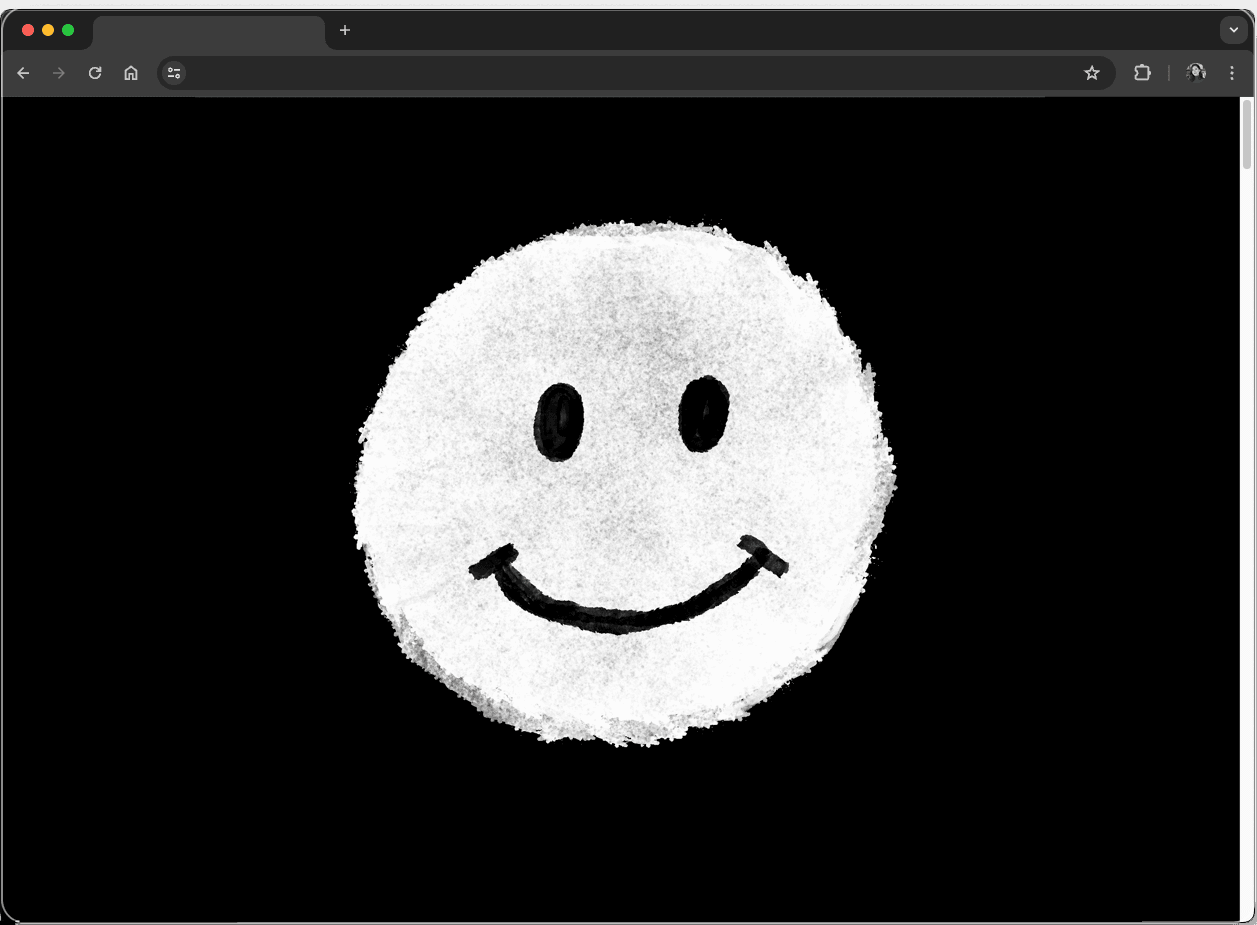The height and width of the screenshot is (925, 1257).
Task: Click the smiley face's left eye
Action: click(559, 422)
